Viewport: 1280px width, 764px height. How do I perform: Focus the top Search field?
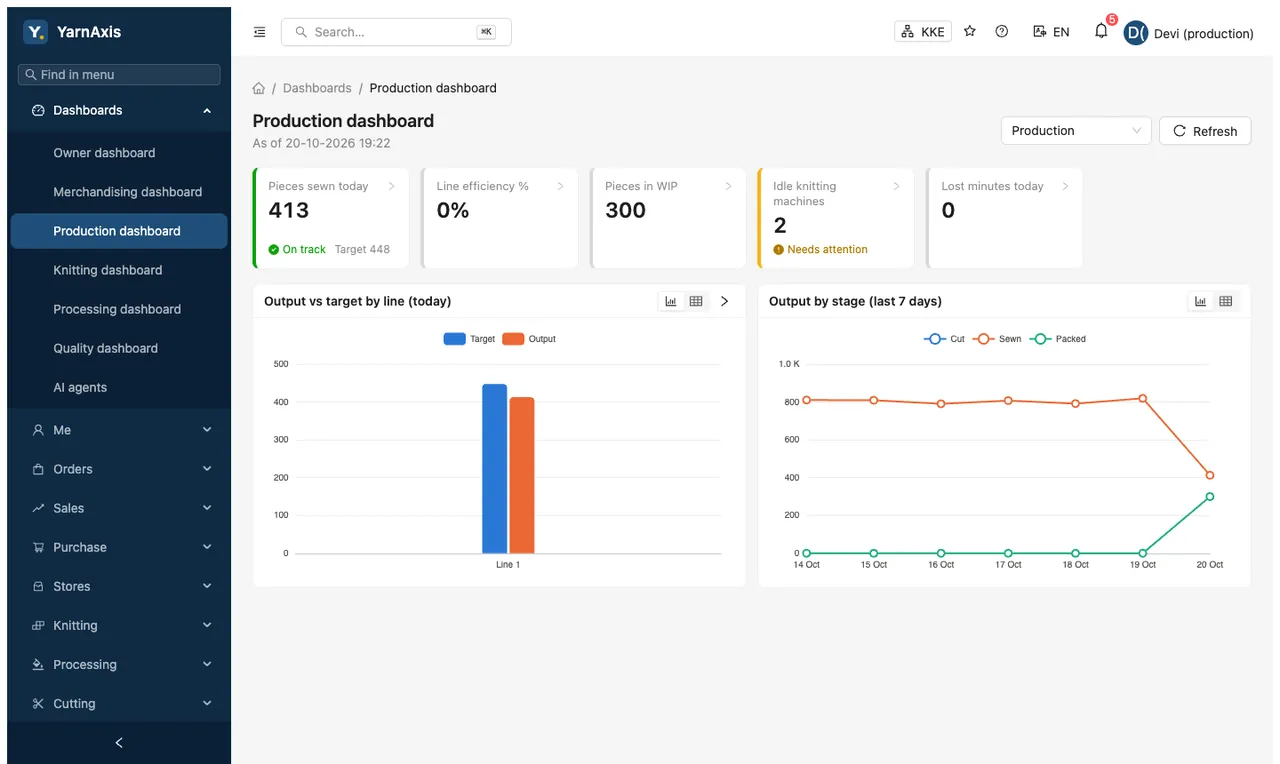pos(396,32)
